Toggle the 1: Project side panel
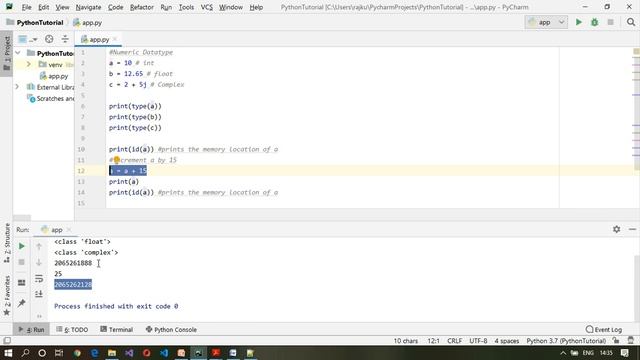The image size is (640, 360). point(7,53)
